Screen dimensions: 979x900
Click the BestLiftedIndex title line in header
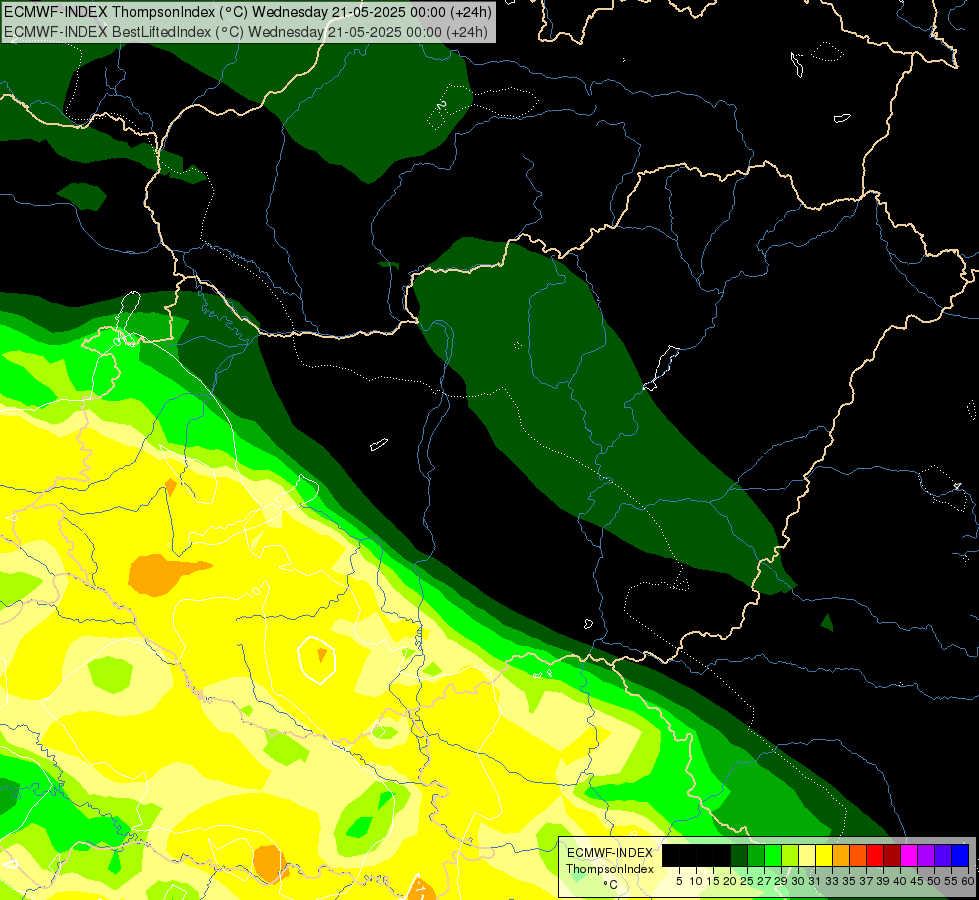pos(246,32)
